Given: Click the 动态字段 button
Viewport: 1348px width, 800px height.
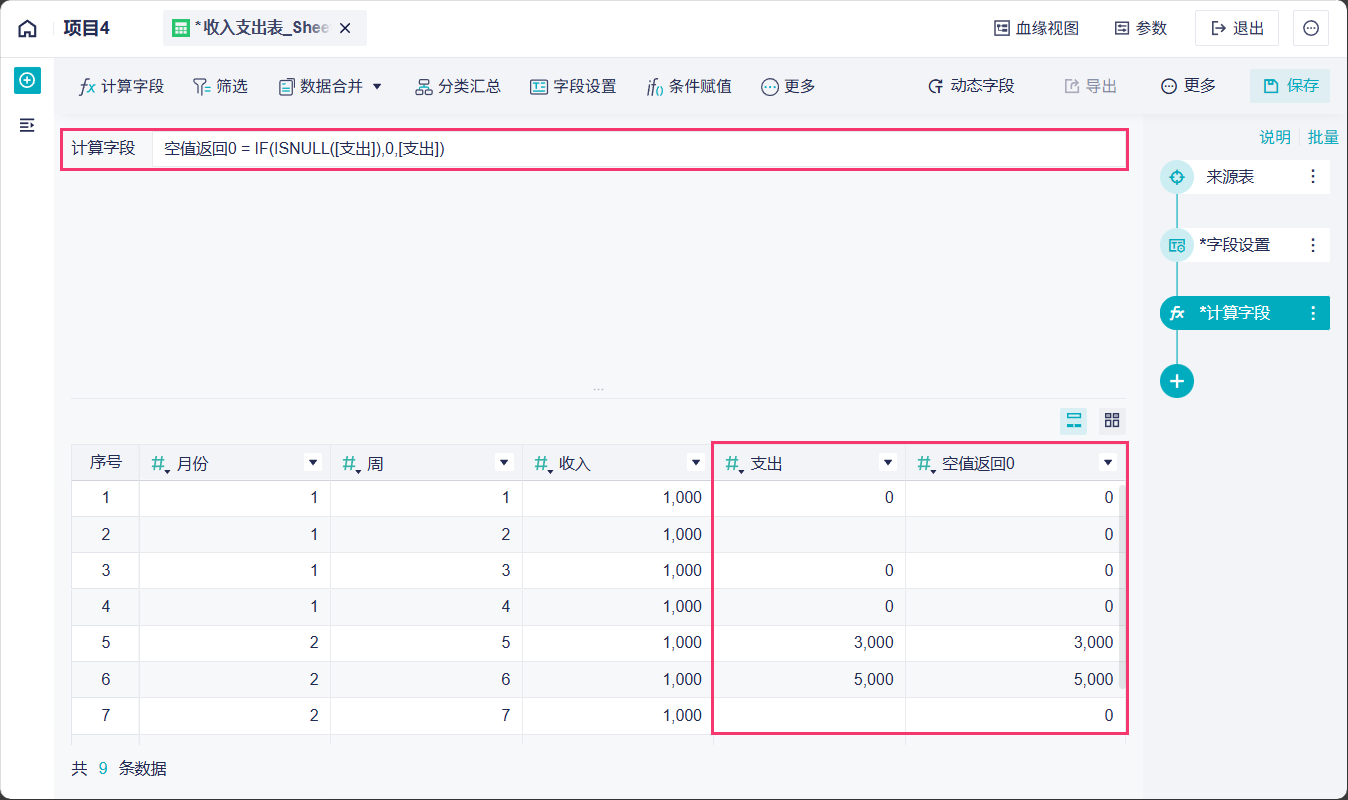Looking at the screenshot, I should [x=971, y=86].
